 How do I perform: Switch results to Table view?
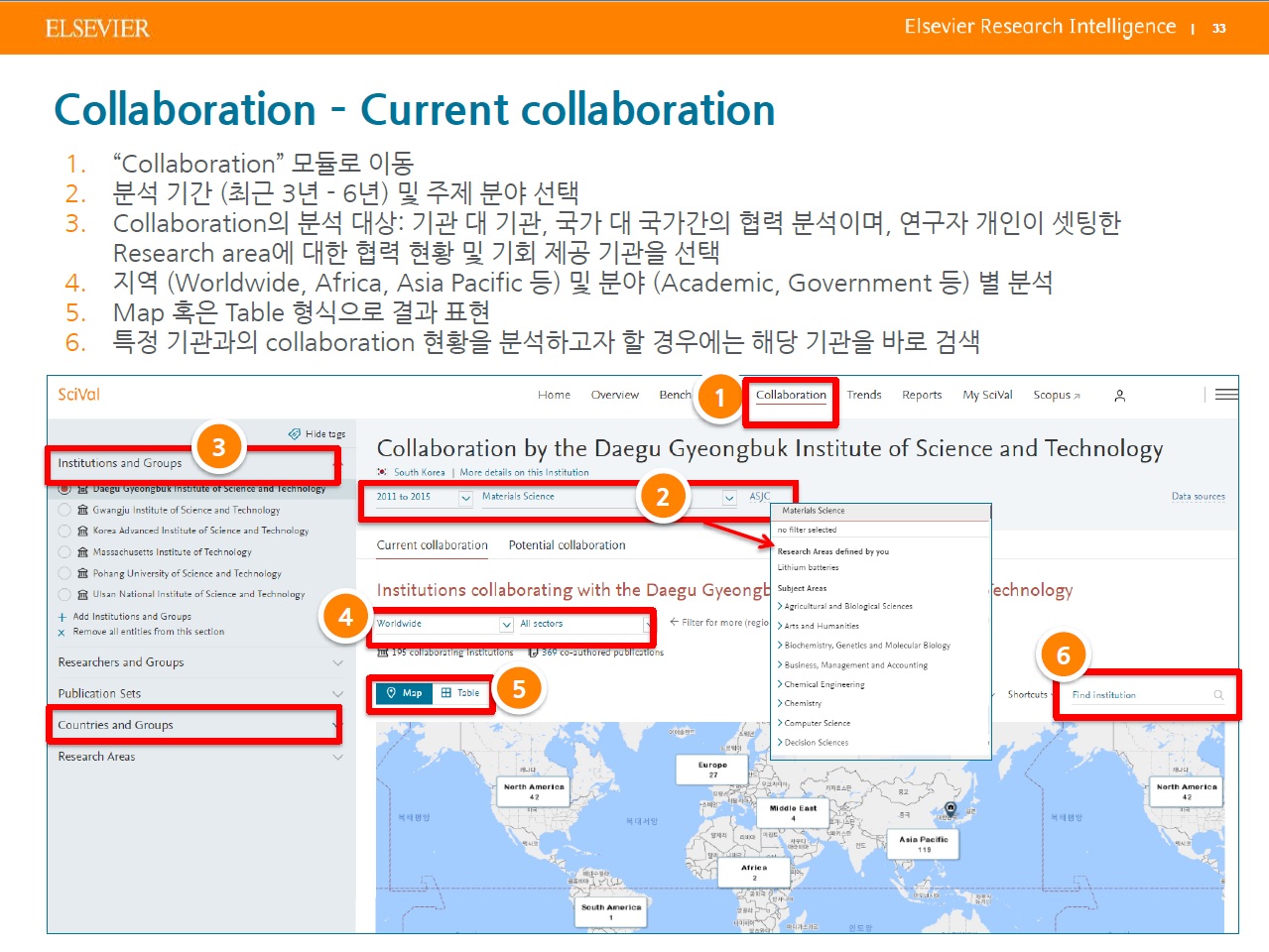(460, 693)
